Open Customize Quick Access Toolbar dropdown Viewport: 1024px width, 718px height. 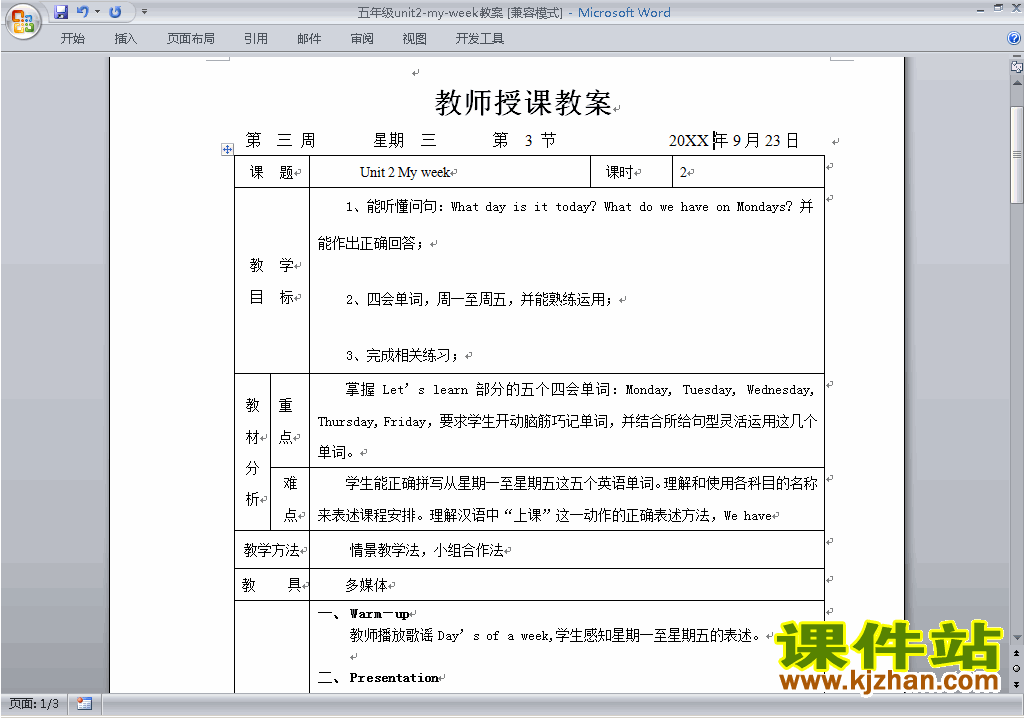click(x=144, y=12)
